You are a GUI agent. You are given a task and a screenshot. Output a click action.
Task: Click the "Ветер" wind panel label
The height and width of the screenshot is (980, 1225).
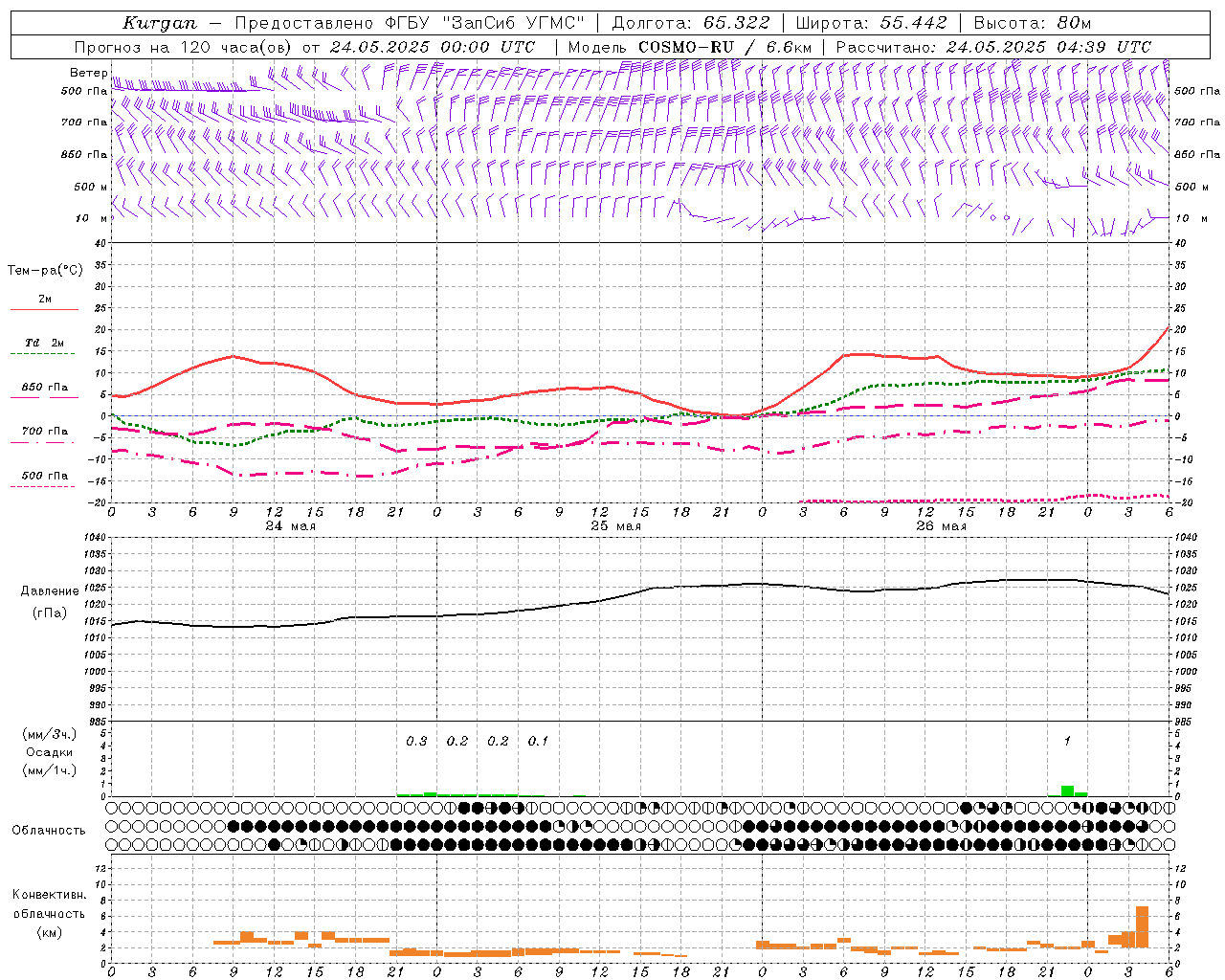[89, 73]
